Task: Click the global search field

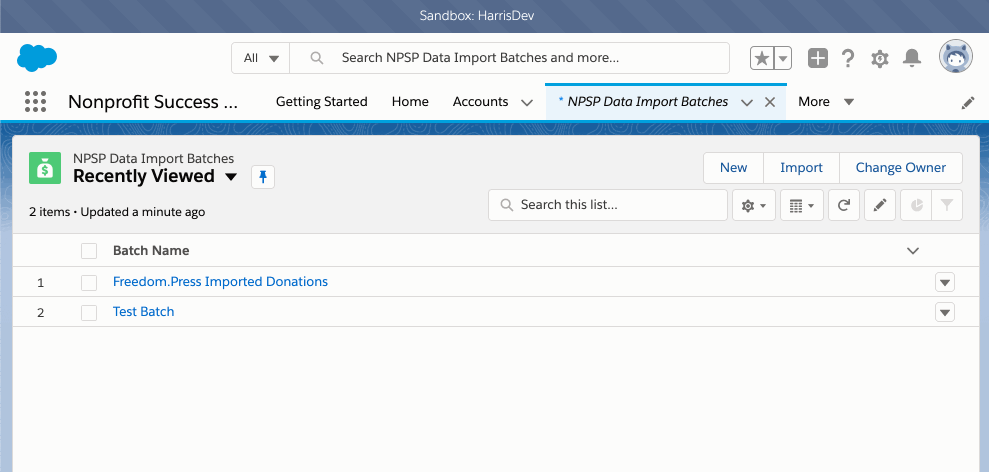Action: [510, 58]
